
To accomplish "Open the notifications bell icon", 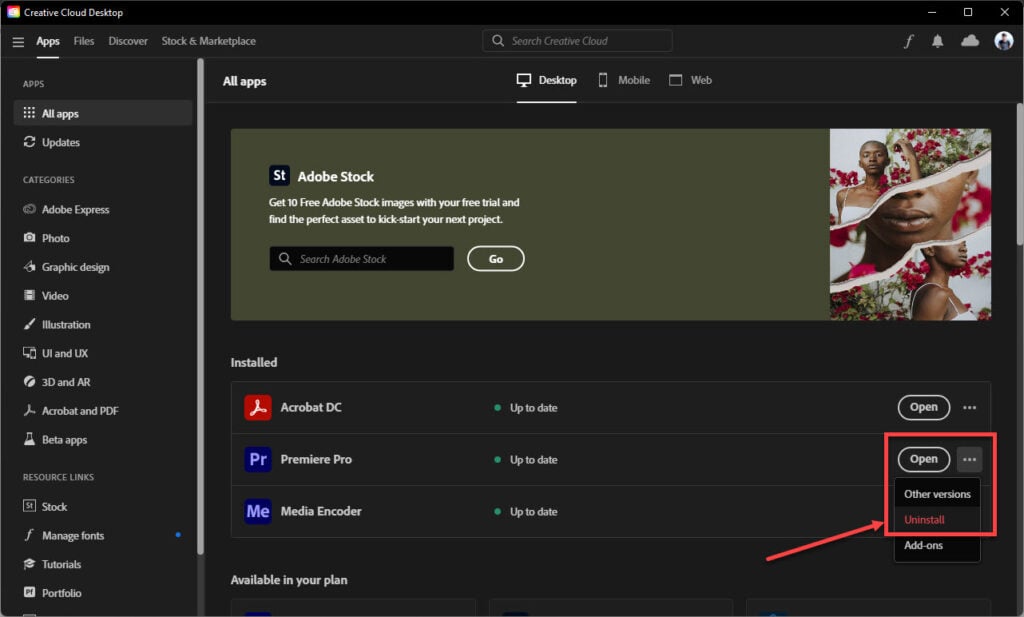I will [x=937, y=41].
